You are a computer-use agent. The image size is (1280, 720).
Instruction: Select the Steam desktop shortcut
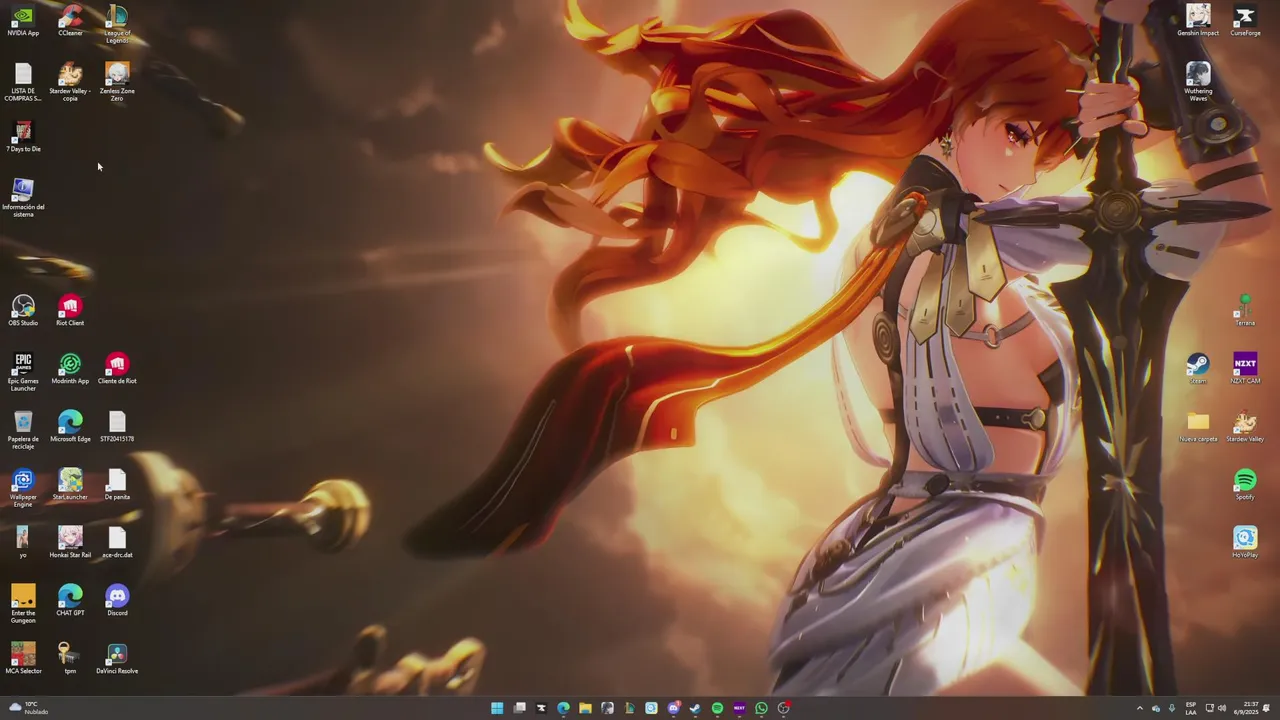point(1198,369)
